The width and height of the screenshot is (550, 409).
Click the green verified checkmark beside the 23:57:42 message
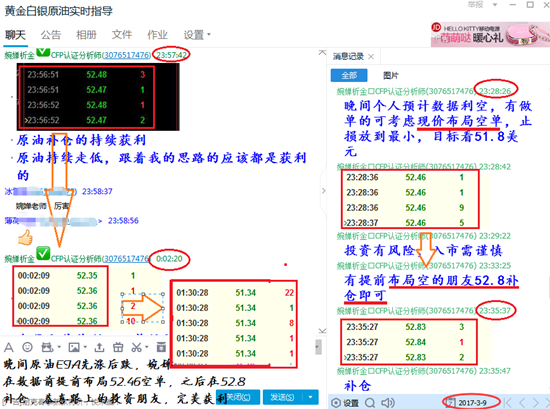tap(43, 53)
